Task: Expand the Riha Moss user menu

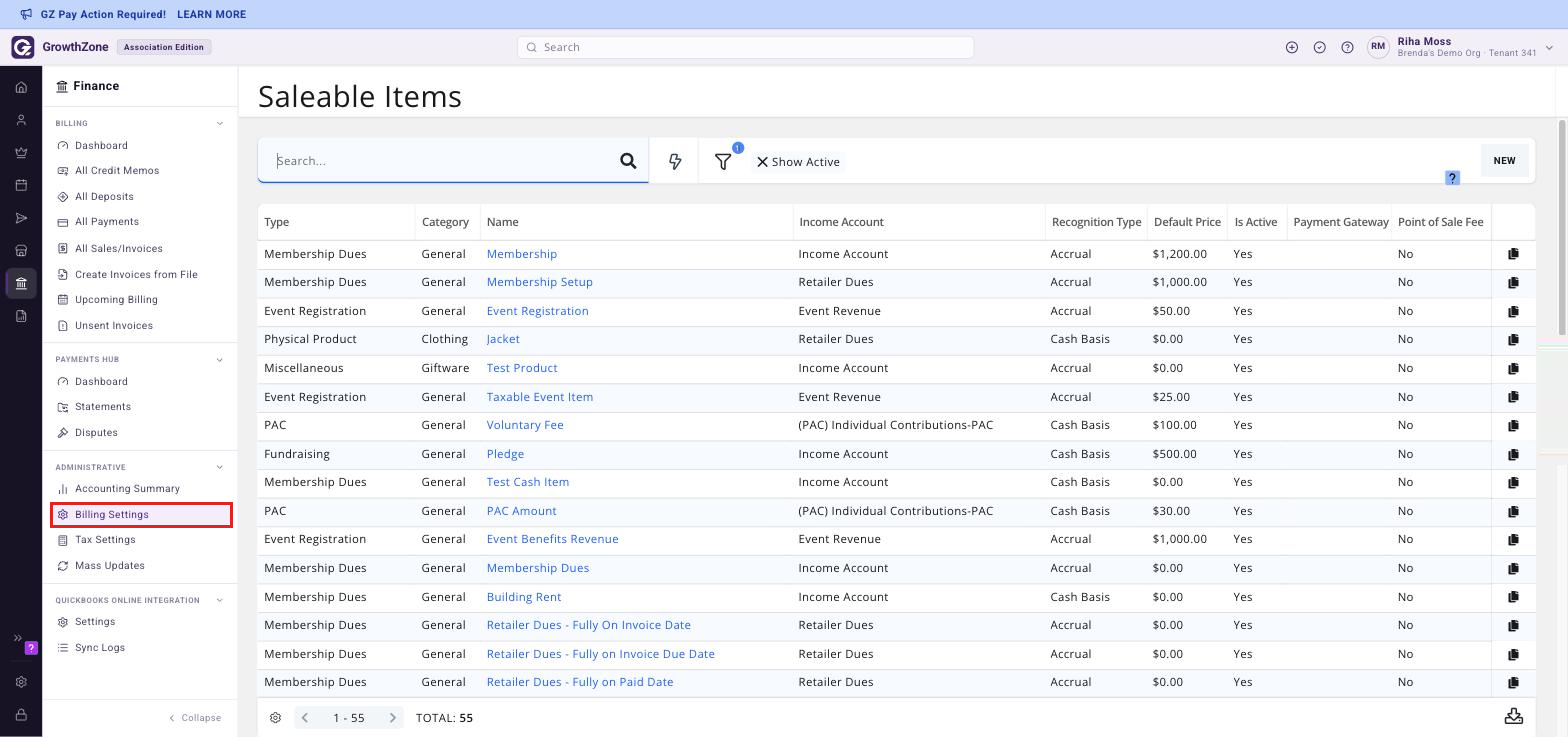Action: [x=1549, y=47]
